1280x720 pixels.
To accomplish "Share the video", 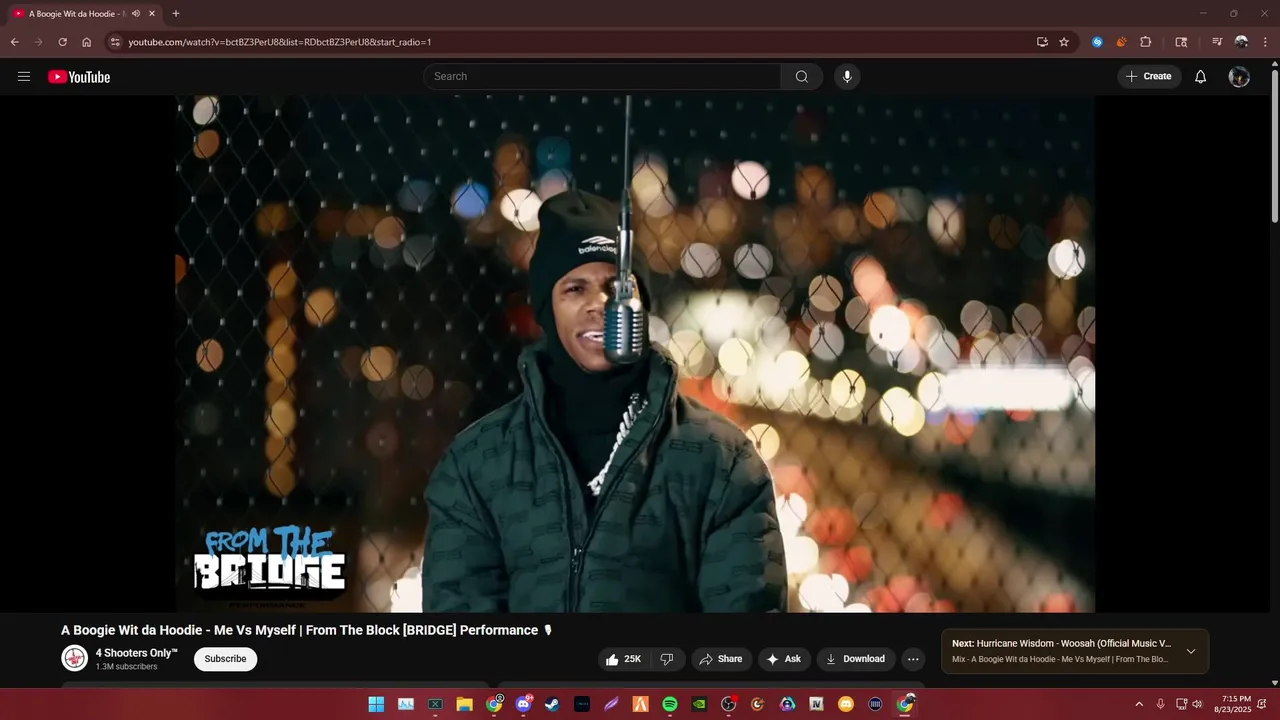I will coord(721,659).
